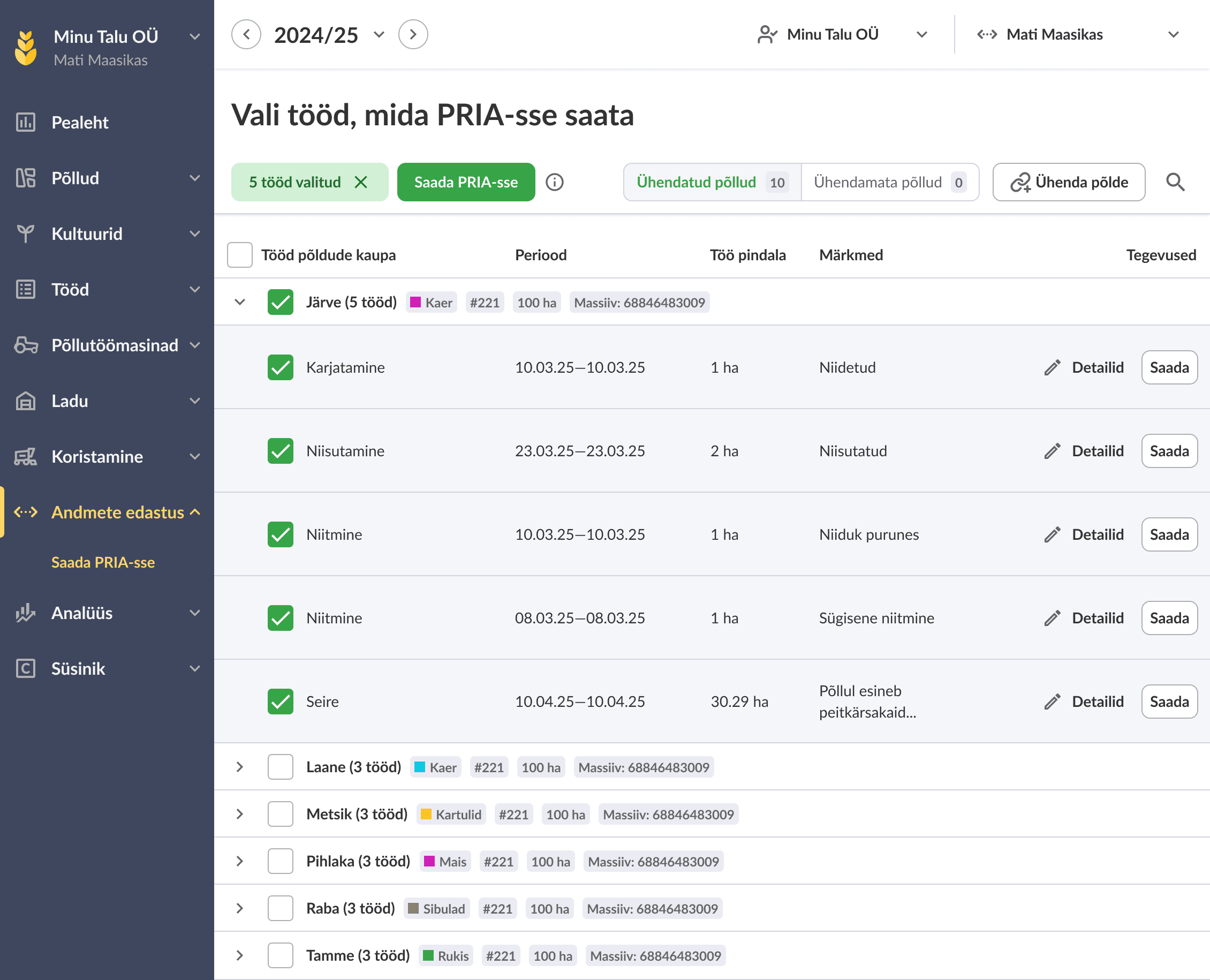This screenshot has height=980, width=1210.
Task: Check the Metsik field group checkbox
Action: pos(281,814)
